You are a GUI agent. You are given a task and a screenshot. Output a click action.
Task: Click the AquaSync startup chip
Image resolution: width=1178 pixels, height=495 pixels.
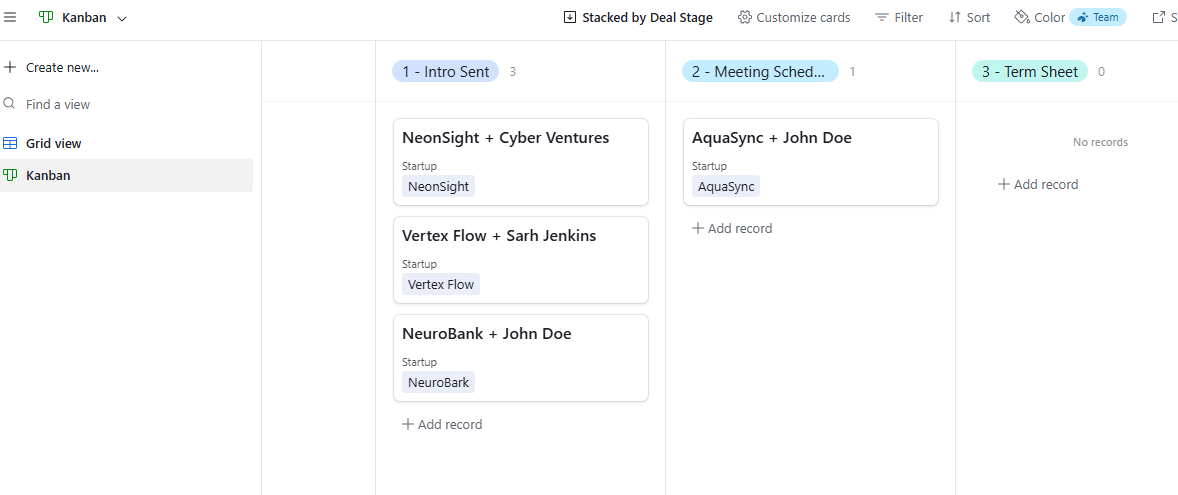726,186
